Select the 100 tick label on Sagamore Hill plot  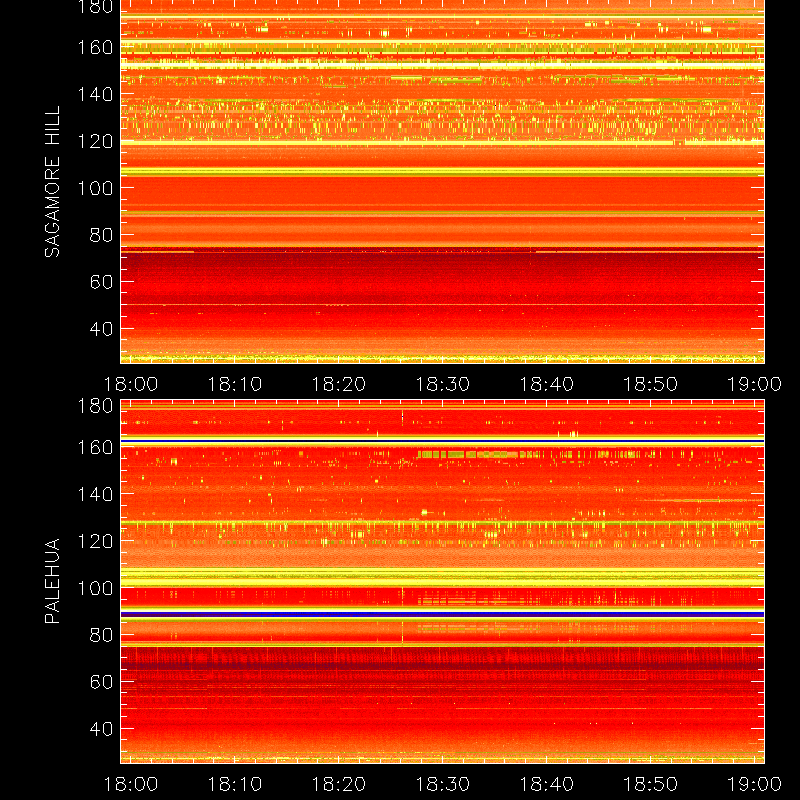coord(95,188)
